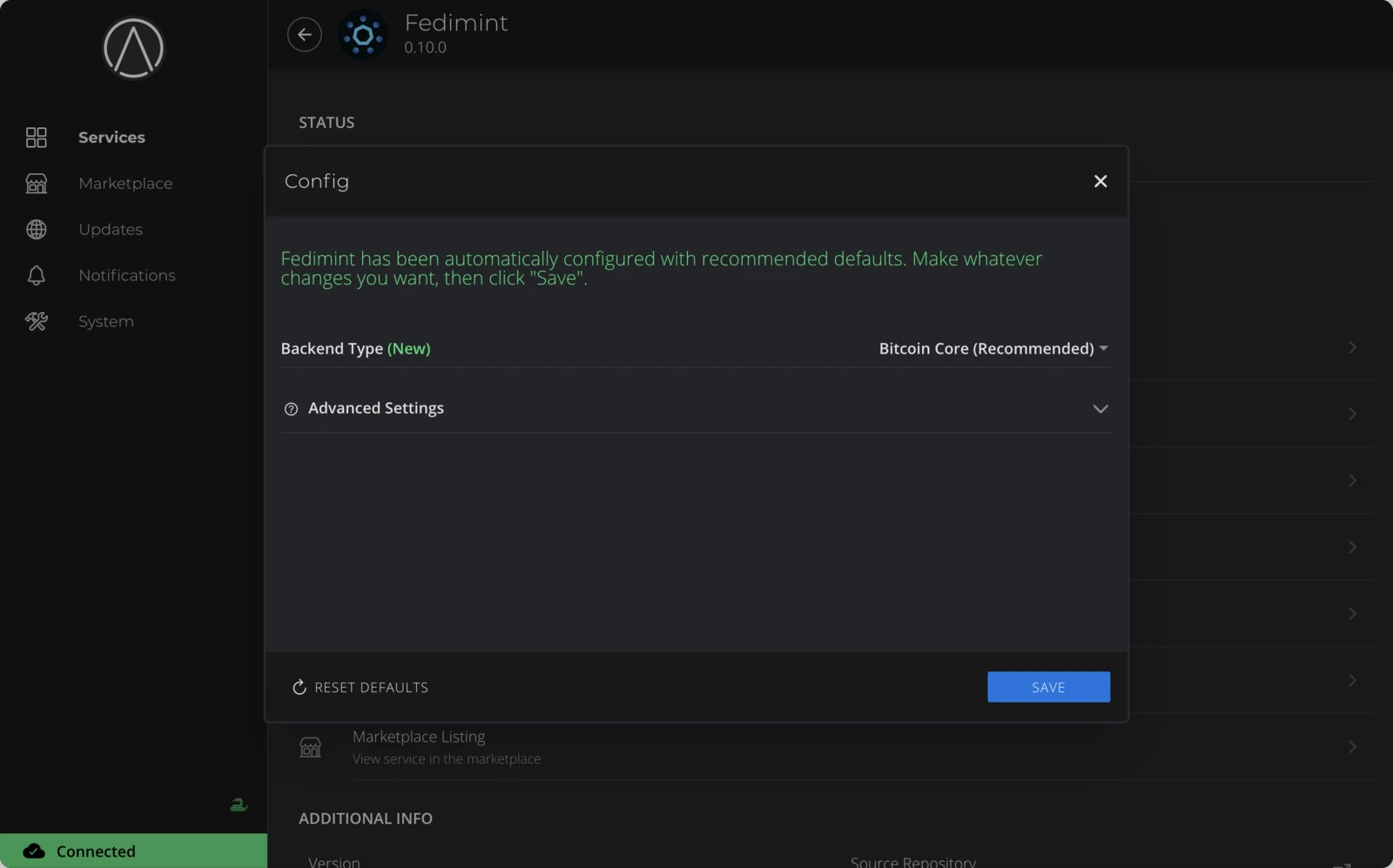Click Reset Defaults
Image resolution: width=1393 pixels, height=868 pixels.
tap(359, 687)
